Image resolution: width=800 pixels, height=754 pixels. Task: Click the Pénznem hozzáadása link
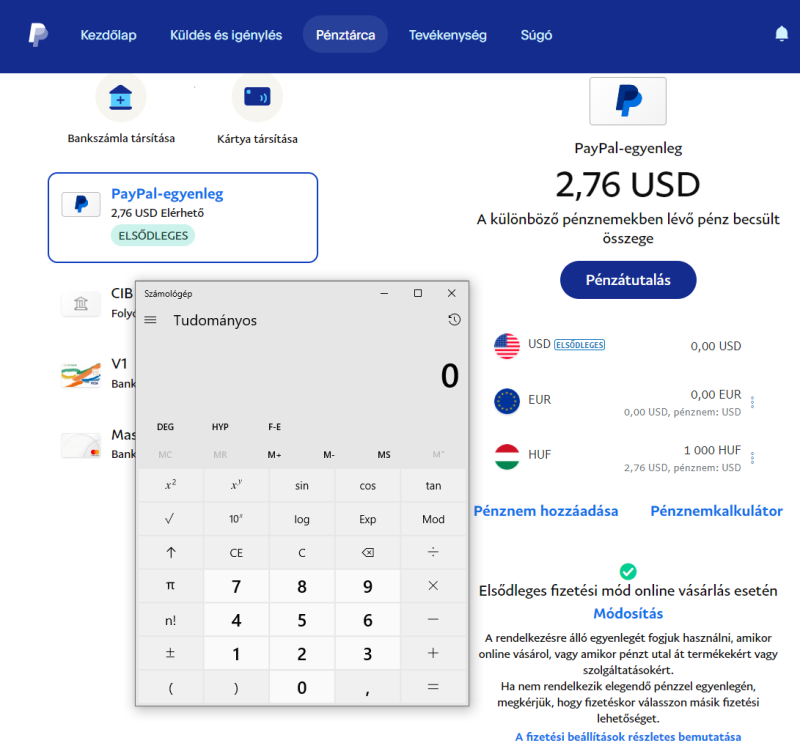point(546,511)
